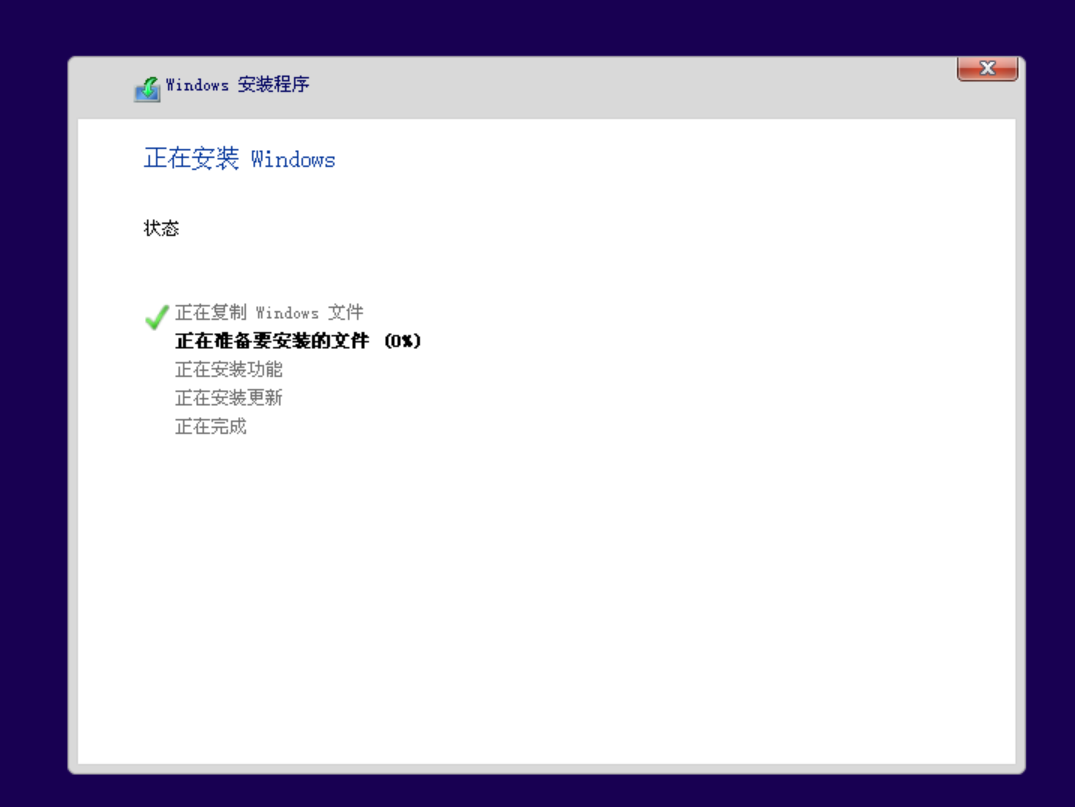Click the title text "Windows 安装程序"
1075x807 pixels.
click(237, 85)
